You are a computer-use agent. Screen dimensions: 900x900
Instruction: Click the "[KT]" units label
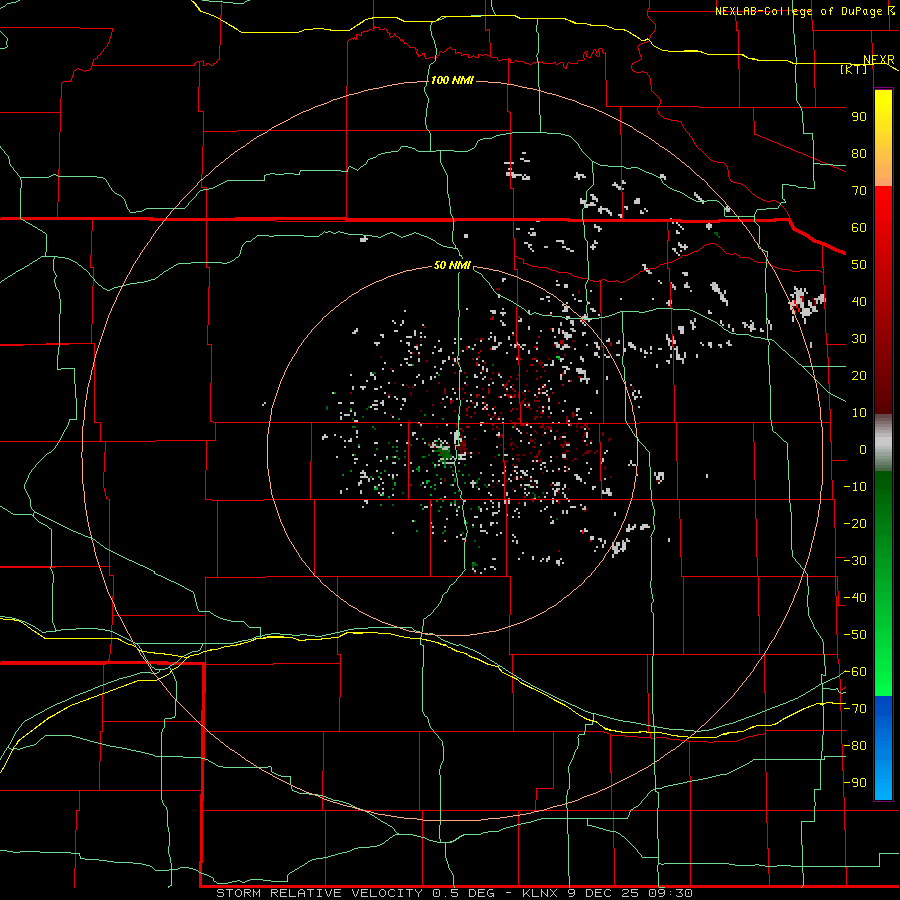click(854, 69)
